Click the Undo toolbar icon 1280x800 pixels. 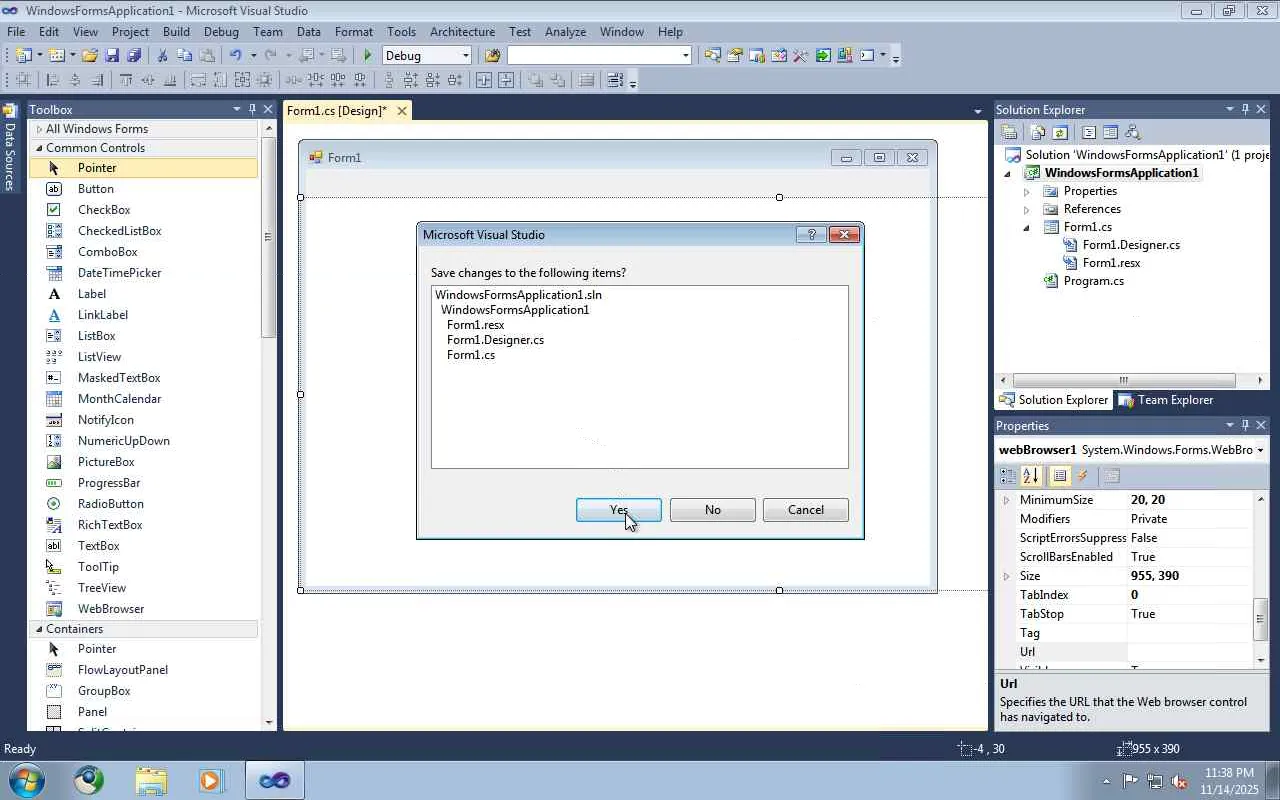[x=236, y=56]
